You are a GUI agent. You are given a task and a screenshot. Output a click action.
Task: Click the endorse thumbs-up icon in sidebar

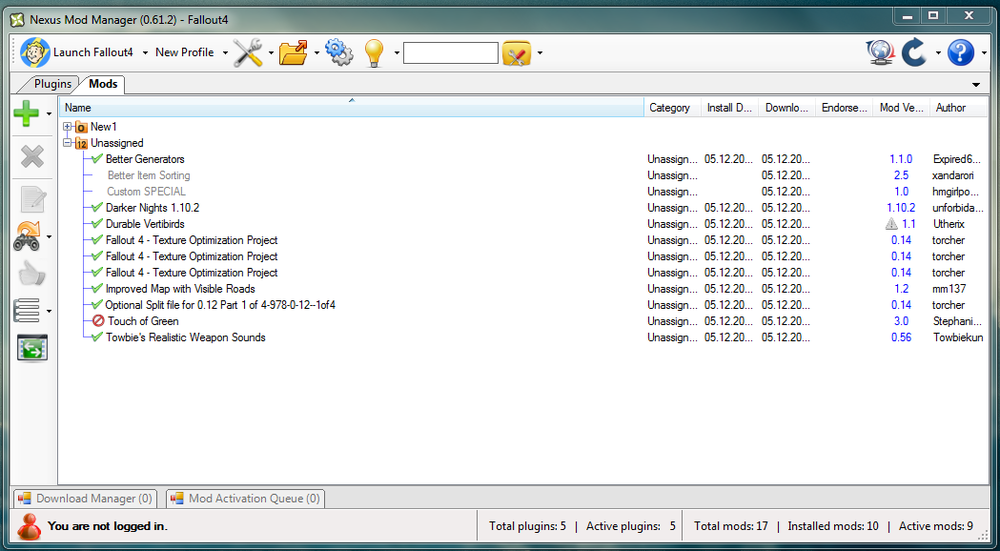(32, 273)
